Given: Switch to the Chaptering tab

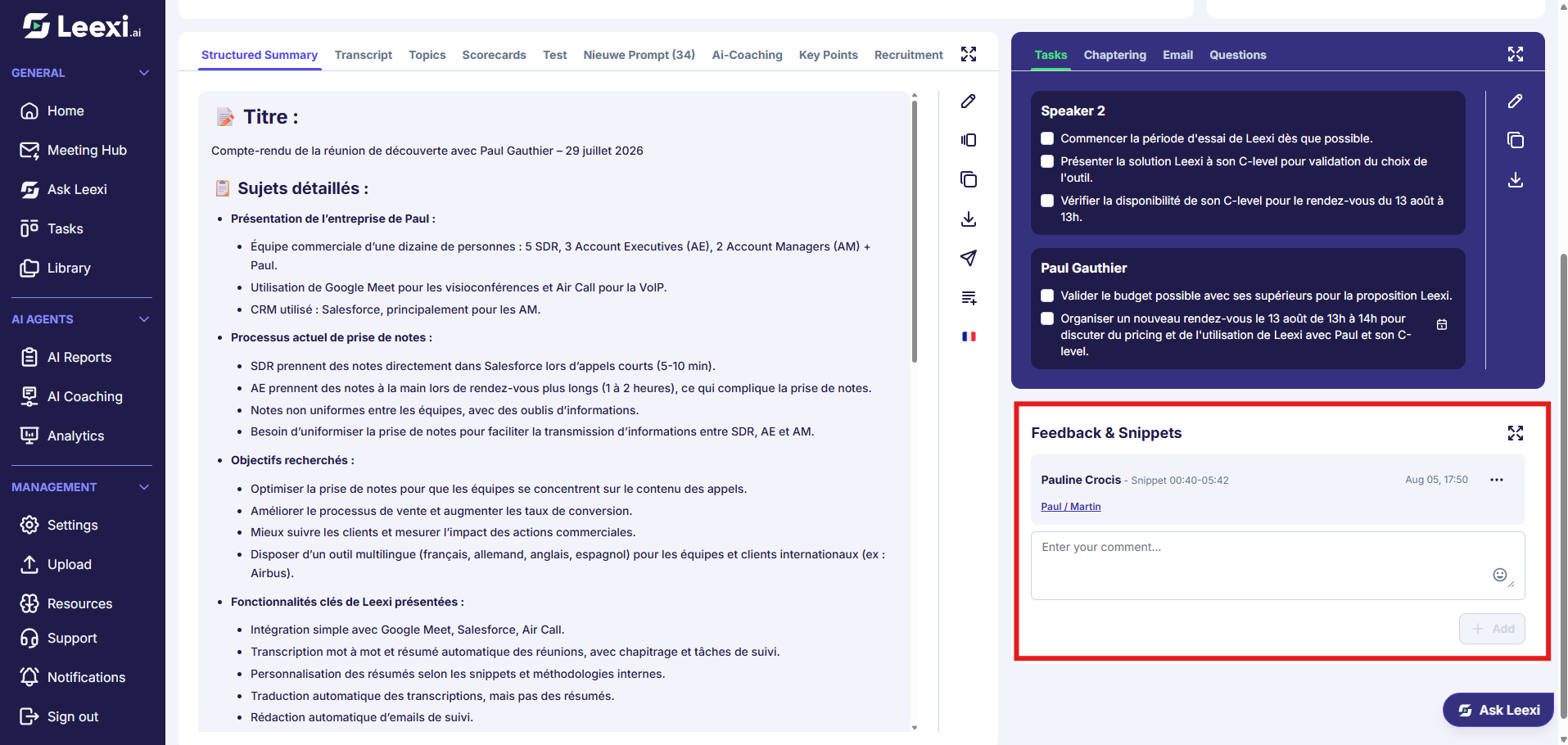Looking at the screenshot, I should click(x=1114, y=55).
